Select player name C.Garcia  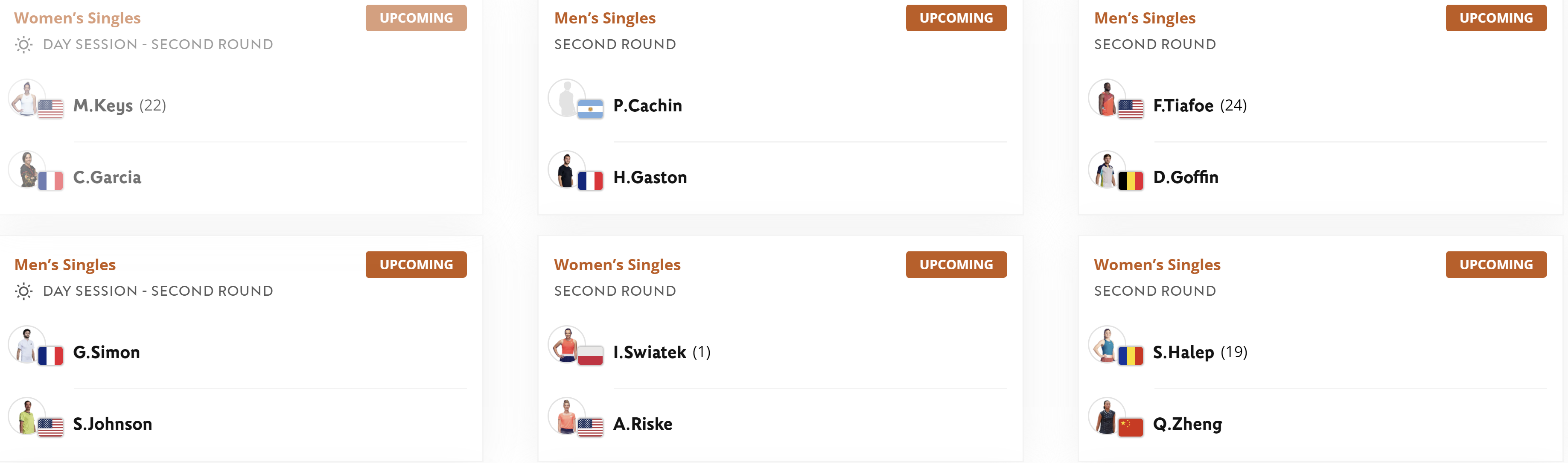pyautogui.click(x=107, y=178)
